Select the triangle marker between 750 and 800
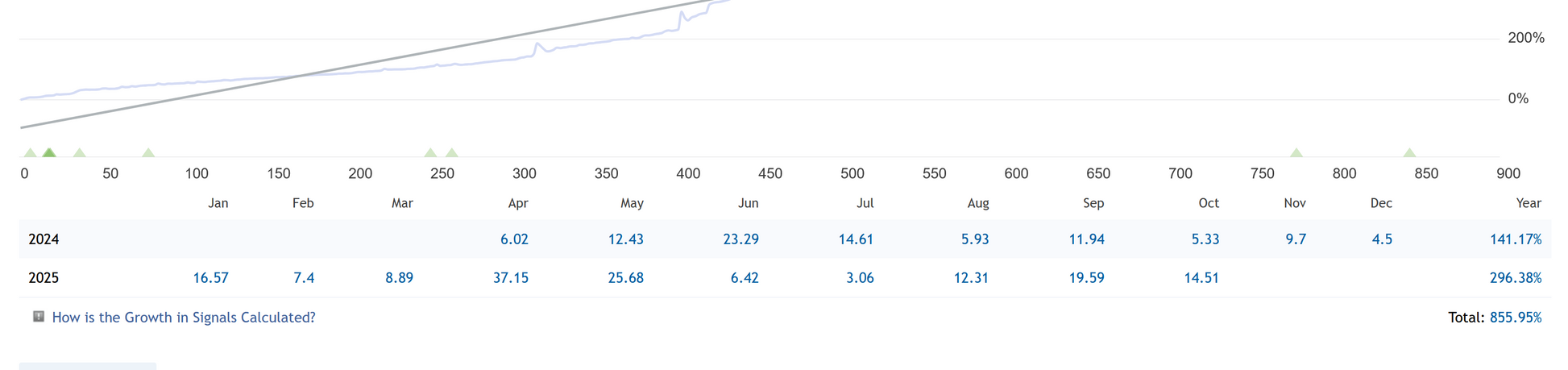This screenshot has width=1568, height=370. tap(1296, 152)
